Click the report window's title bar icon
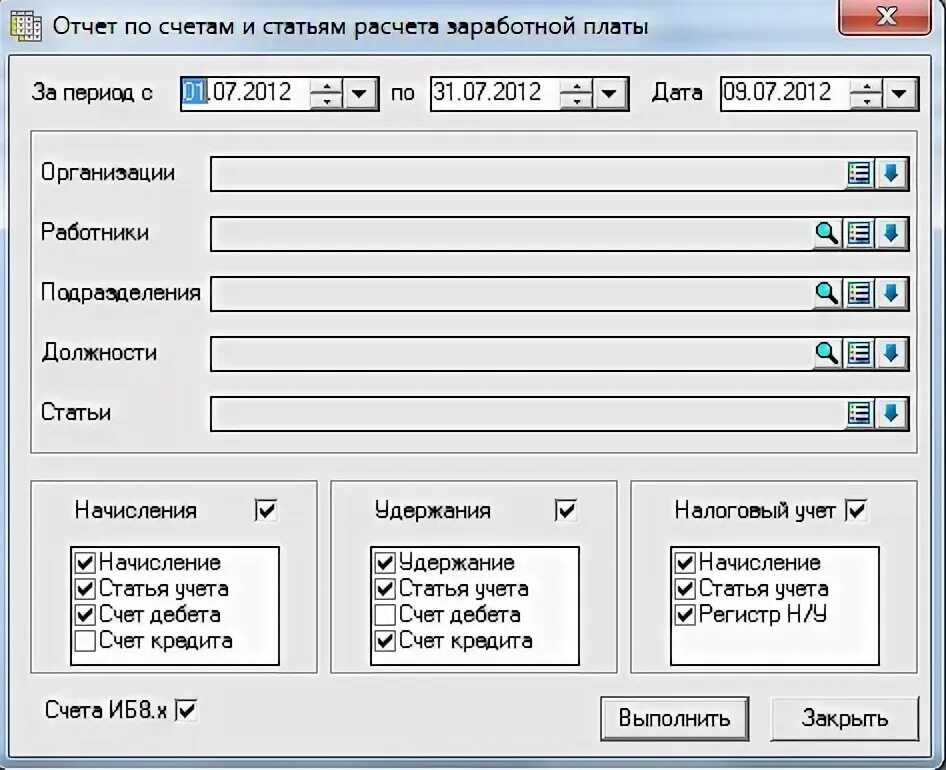 (x=26, y=27)
